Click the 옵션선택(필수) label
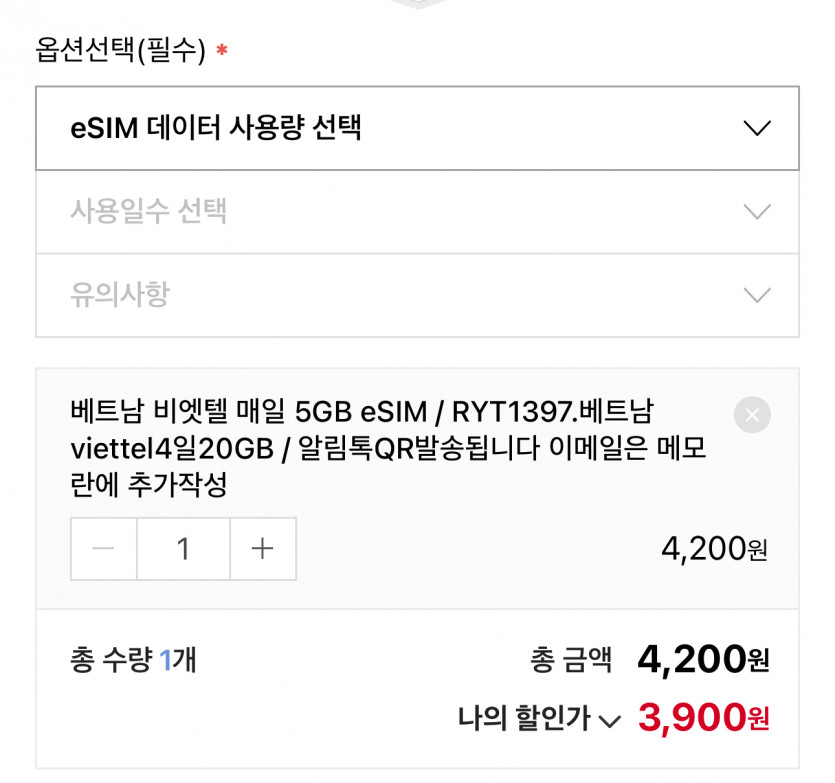This screenshot has width=835, height=783. coord(120,50)
